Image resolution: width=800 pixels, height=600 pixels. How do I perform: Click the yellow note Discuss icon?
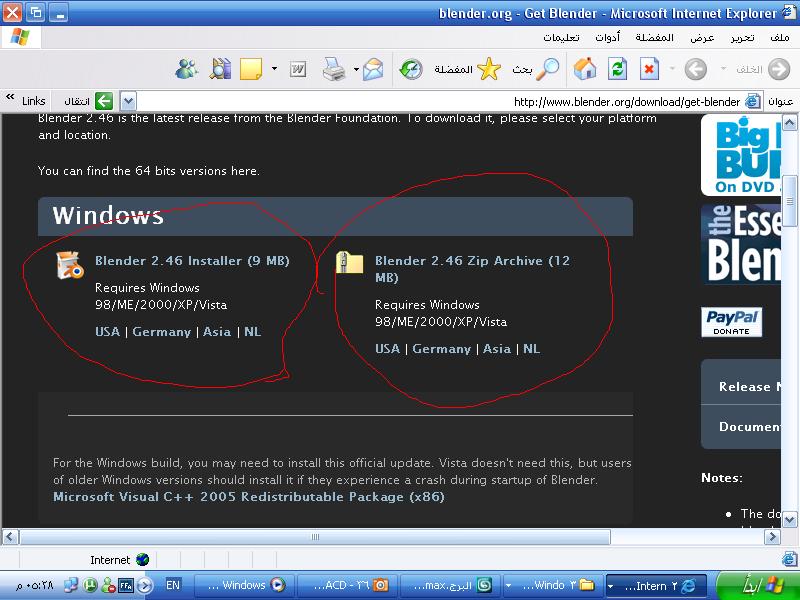(251, 69)
